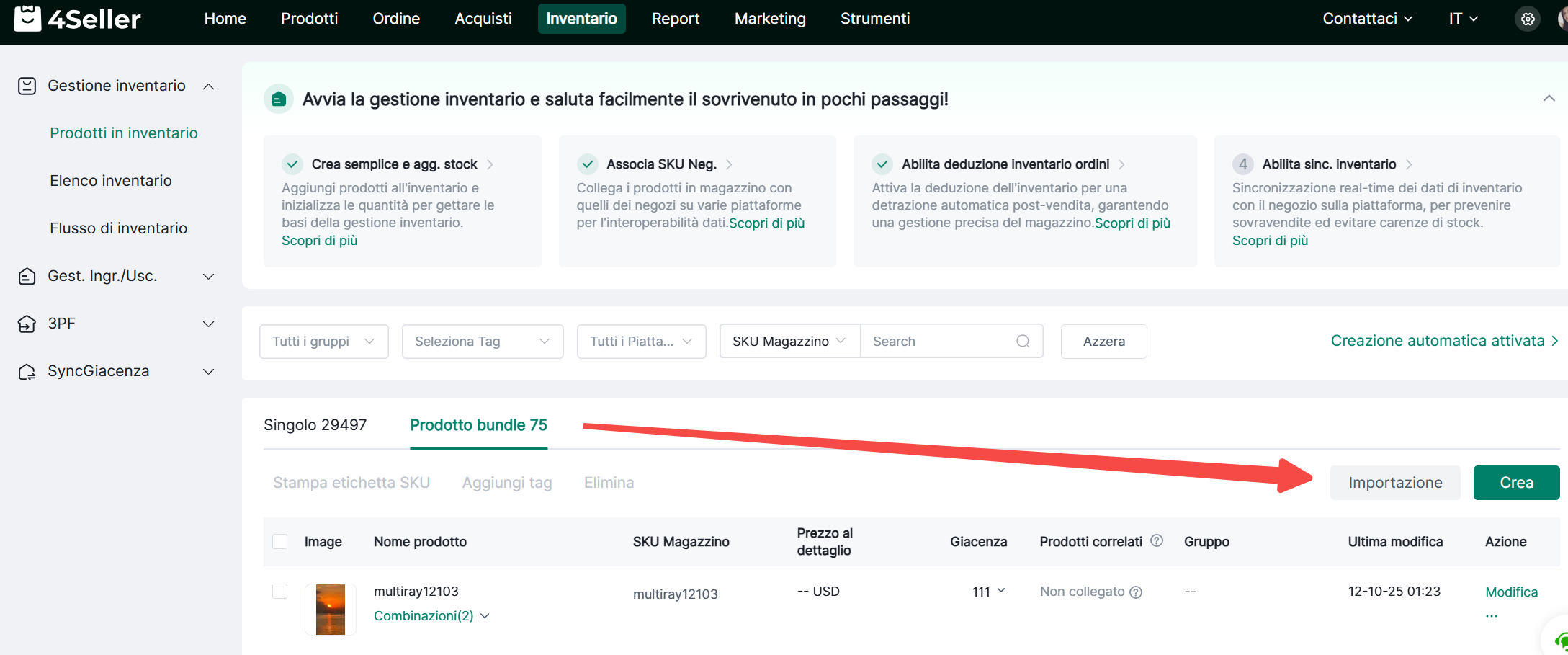Click the SyncGiacenza sidebar icon
The width and height of the screenshot is (1568, 655).
point(27,372)
